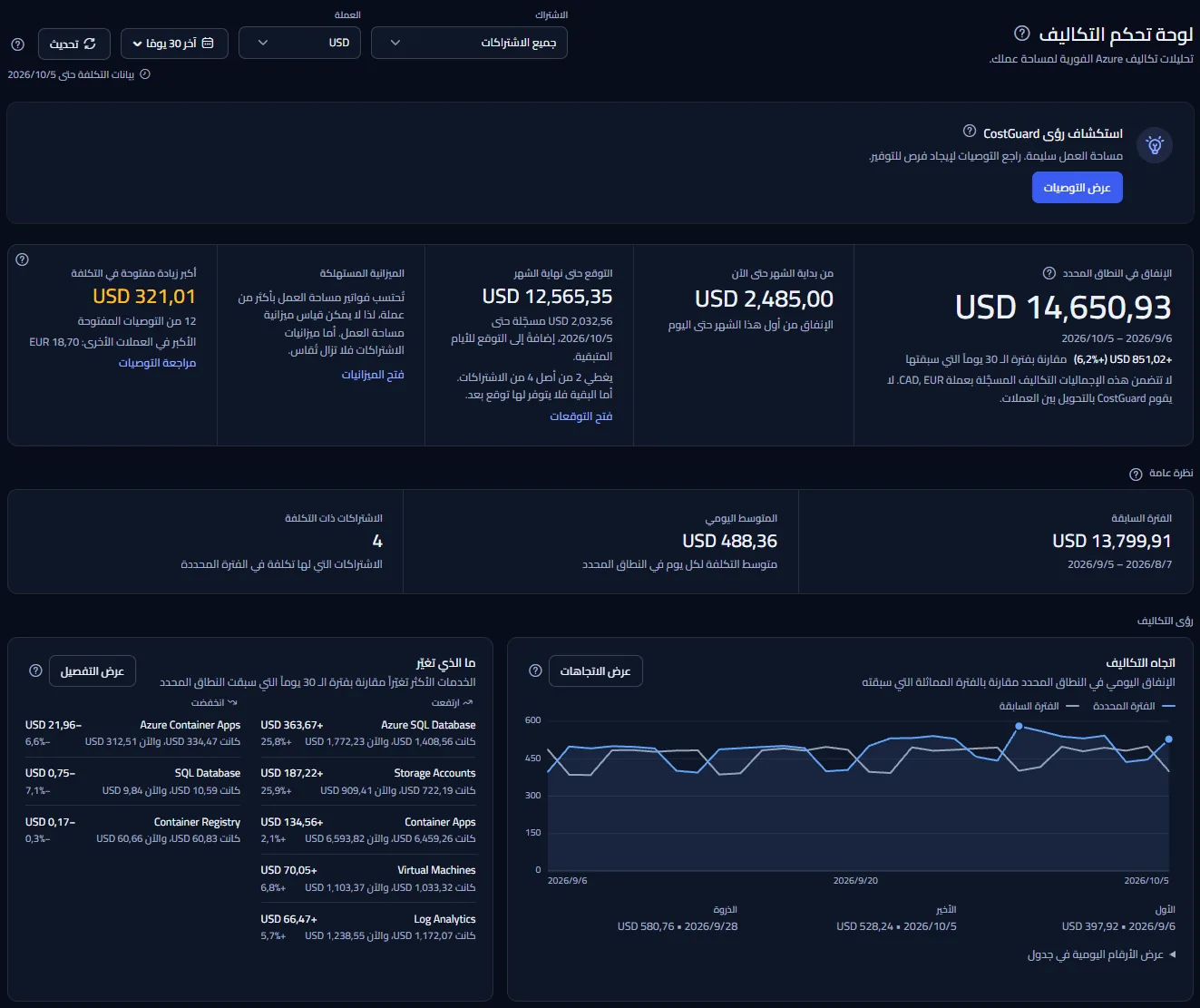Click the تحديث refresh button
The height and width of the screenshot is (1008, 1200).
coord(73,44)
